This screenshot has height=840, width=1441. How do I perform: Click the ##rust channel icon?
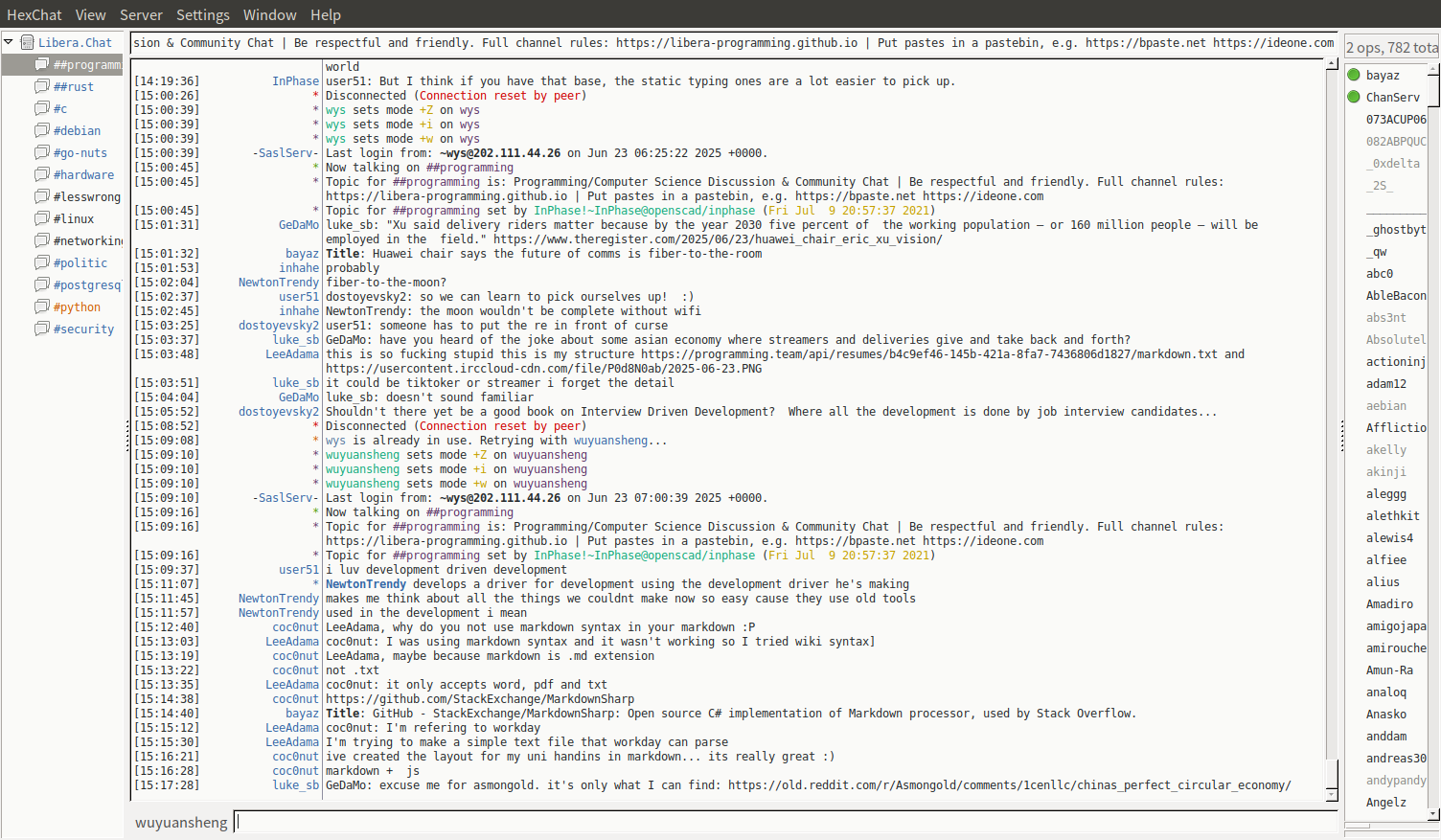pyautogui.click(x=41, y=86)
